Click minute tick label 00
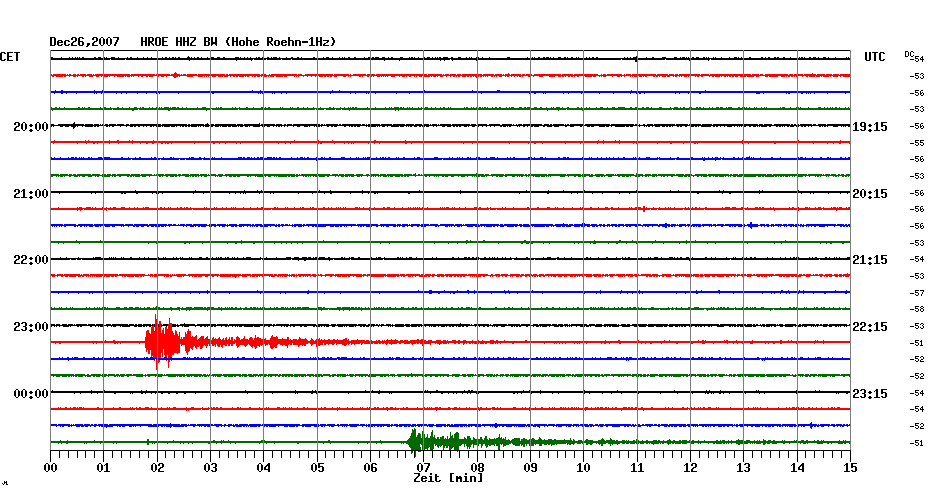 pos(50,467)
